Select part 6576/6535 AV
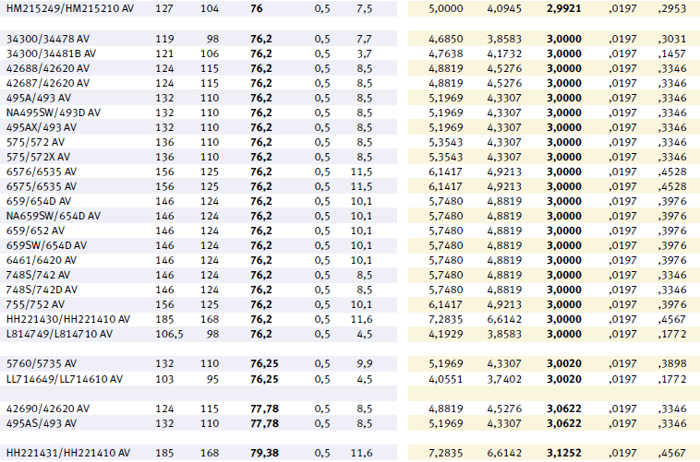 click(x=42, y=171)
